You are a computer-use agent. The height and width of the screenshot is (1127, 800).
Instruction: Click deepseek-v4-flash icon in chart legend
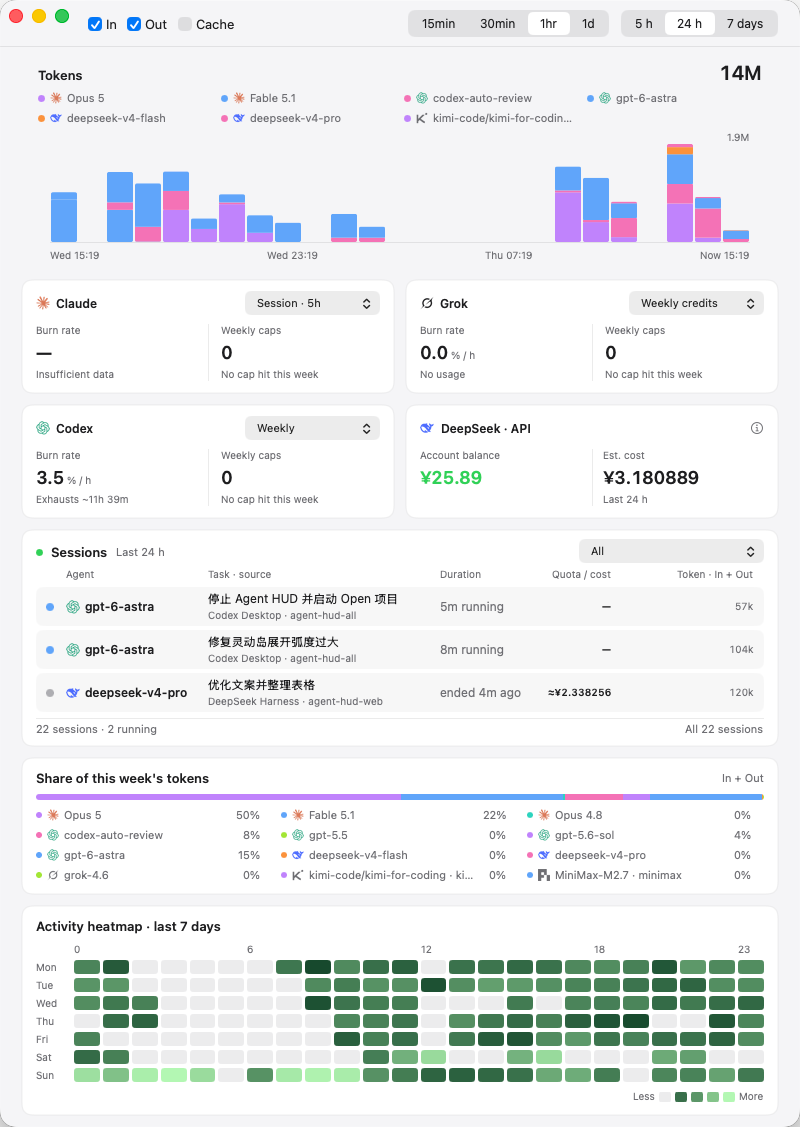(55, 119)
